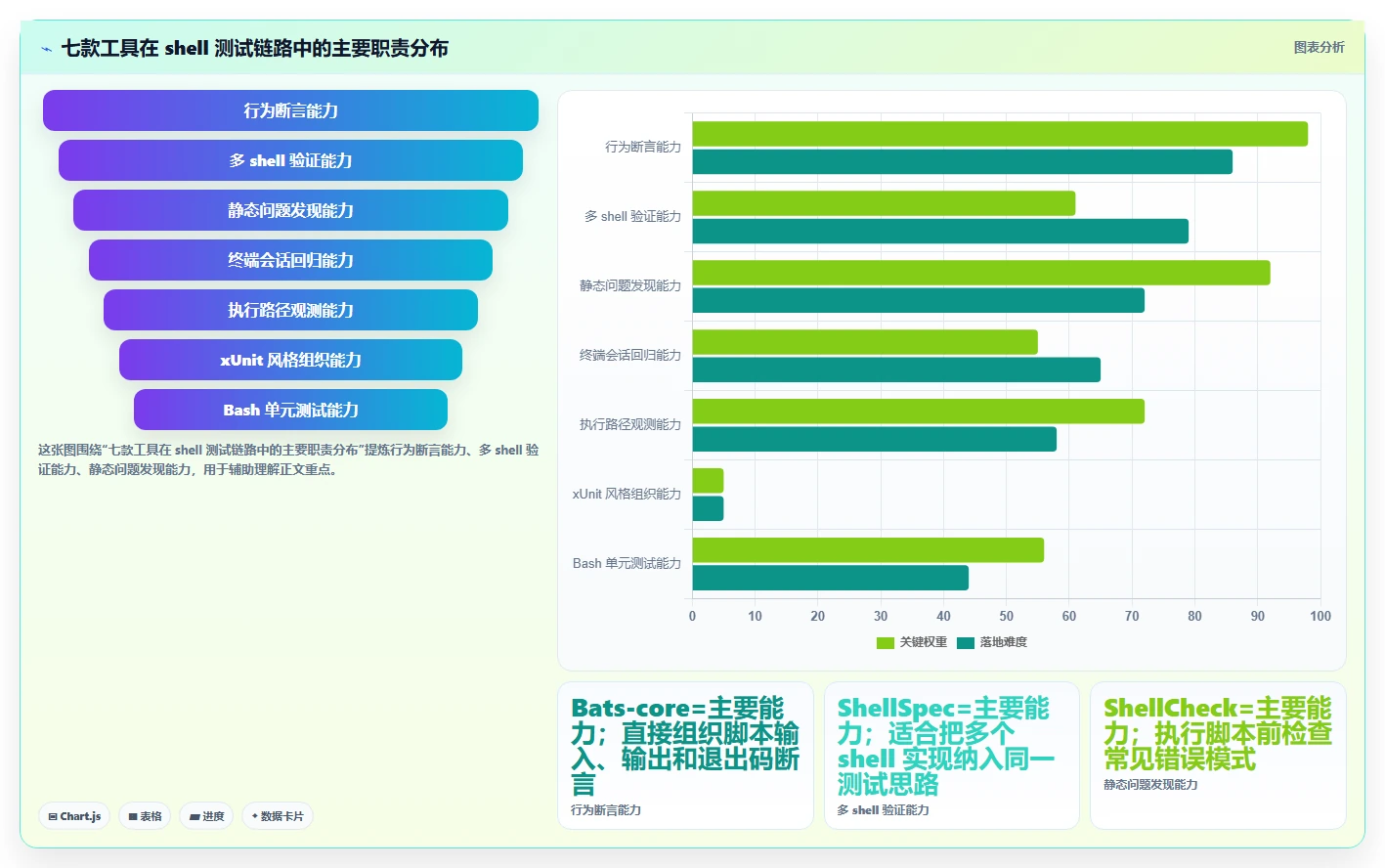Select the 行为断言能力 funnel bar

(x=290, y=110)
